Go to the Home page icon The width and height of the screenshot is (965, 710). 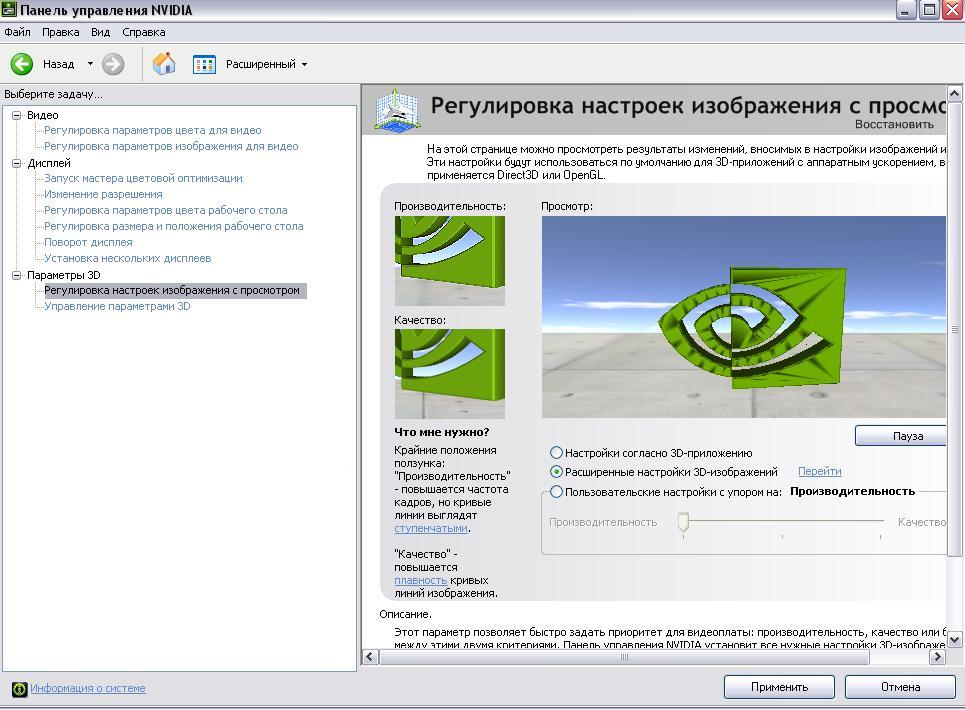click(164, 63)
